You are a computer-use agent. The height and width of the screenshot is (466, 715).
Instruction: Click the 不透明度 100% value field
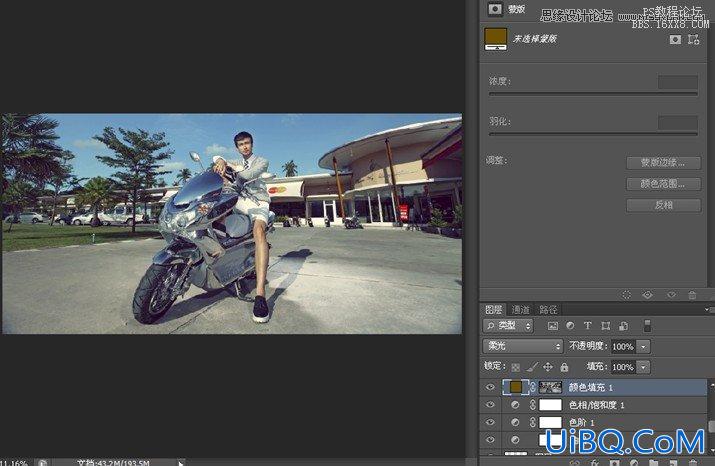tap(623, 347)
